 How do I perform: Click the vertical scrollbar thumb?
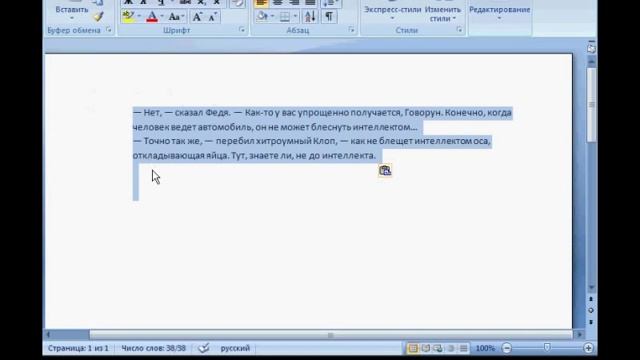coord(591,105)
